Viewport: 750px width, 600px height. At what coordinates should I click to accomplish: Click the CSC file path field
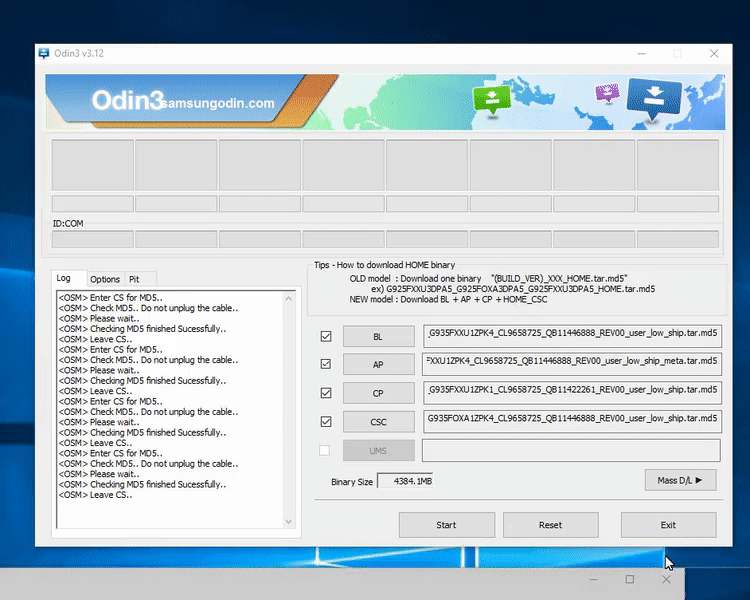click(x=572, y=421)
